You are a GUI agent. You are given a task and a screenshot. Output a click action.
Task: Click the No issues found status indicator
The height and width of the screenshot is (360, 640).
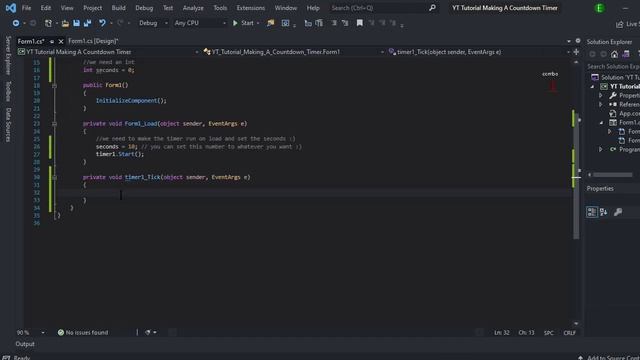tap(83, 333)
